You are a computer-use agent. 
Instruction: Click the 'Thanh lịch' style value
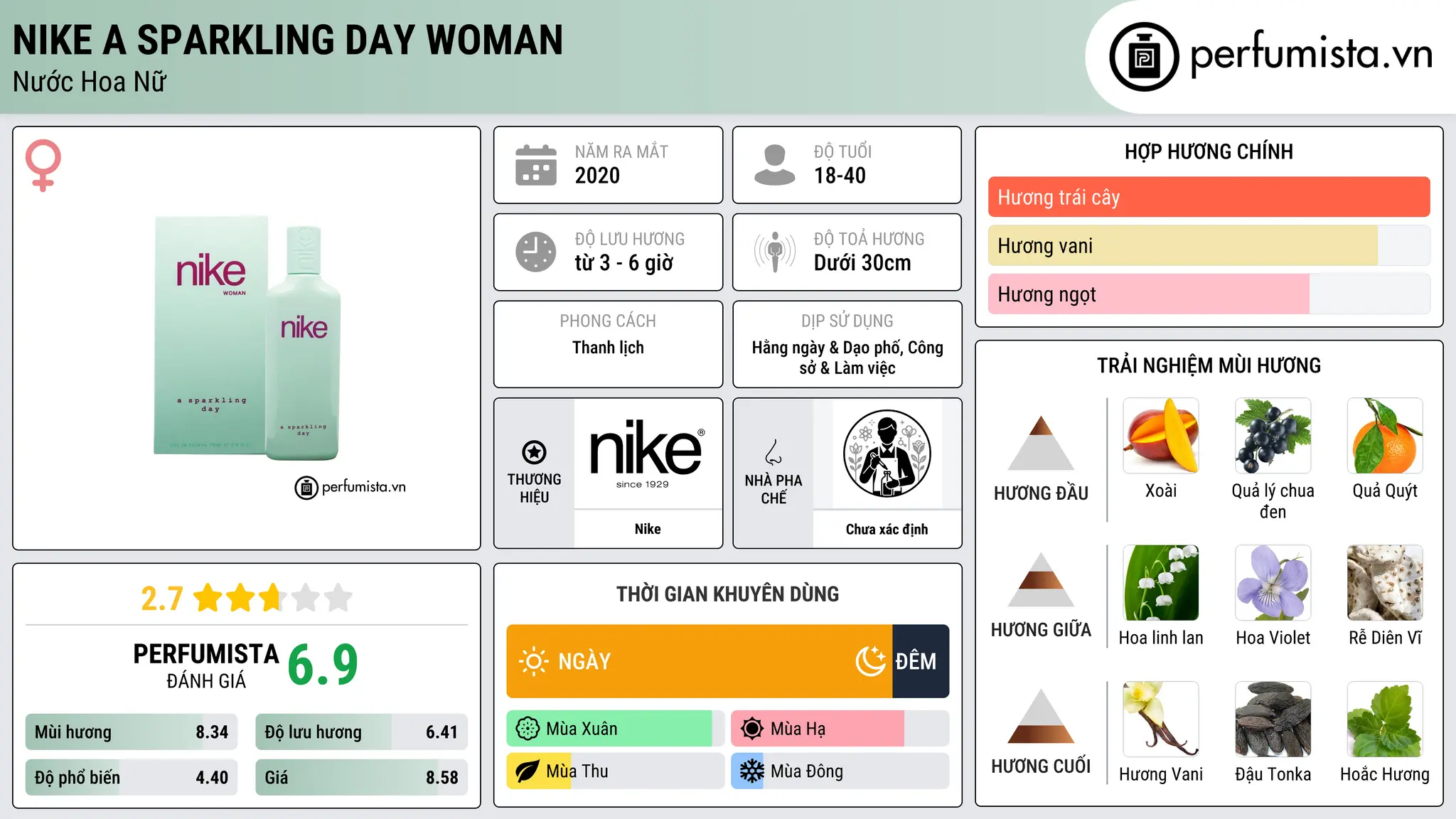(x=608, y=348)
